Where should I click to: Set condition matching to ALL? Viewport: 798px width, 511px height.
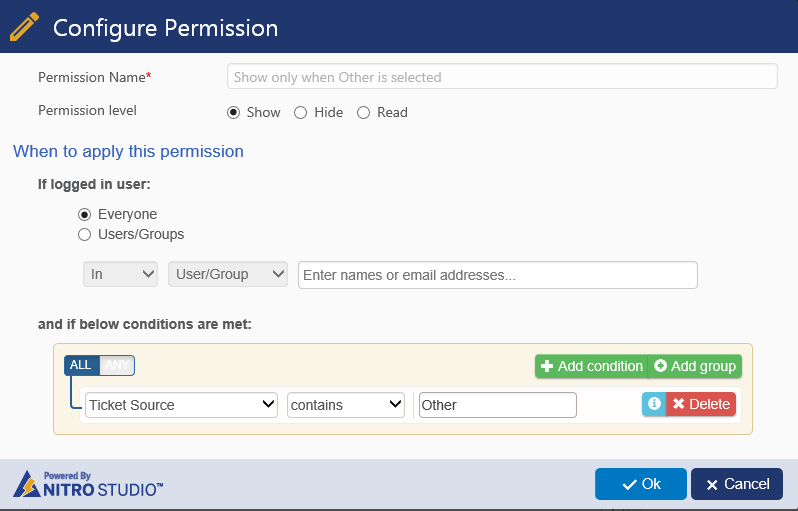[81, 365]
